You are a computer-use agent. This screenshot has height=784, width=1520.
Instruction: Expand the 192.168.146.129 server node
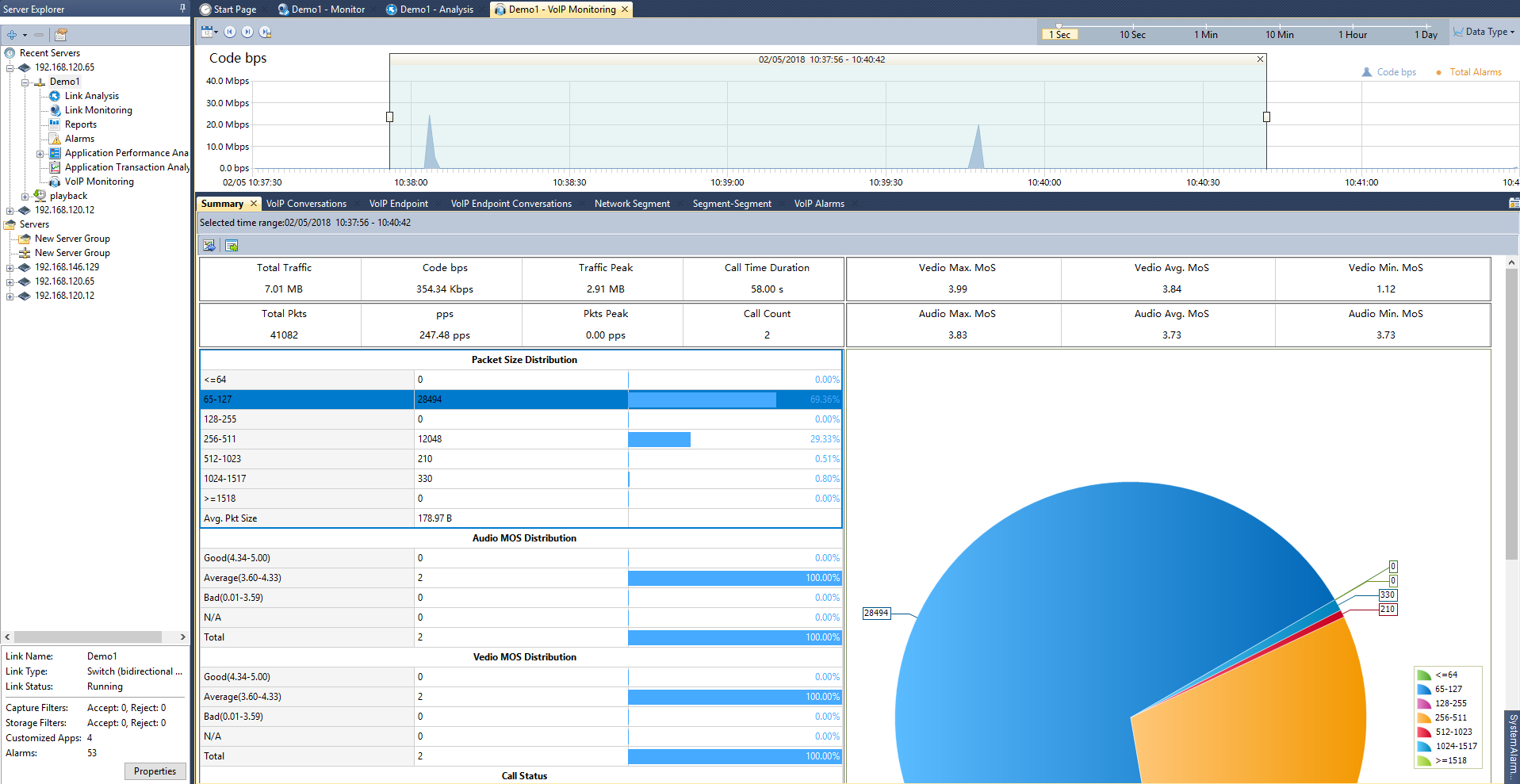tap(10, 267)
